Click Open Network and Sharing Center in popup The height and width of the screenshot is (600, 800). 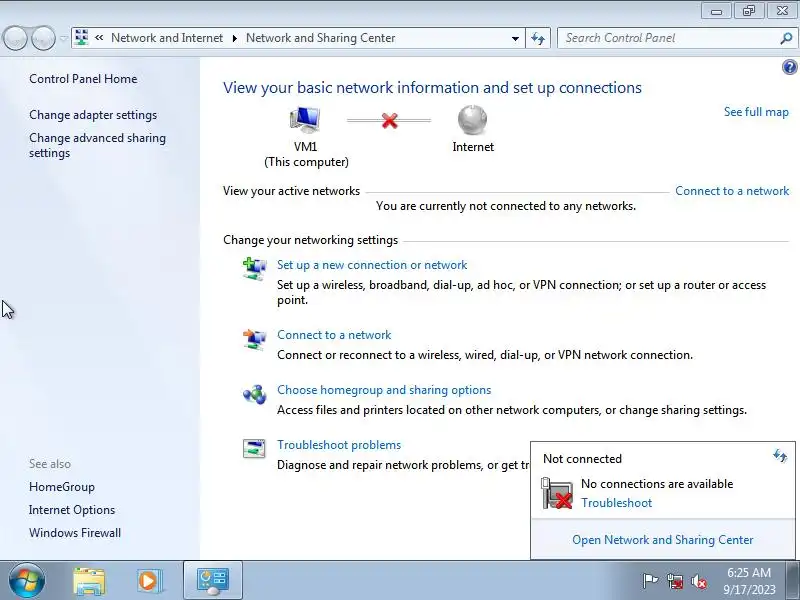tap(663, 540)
